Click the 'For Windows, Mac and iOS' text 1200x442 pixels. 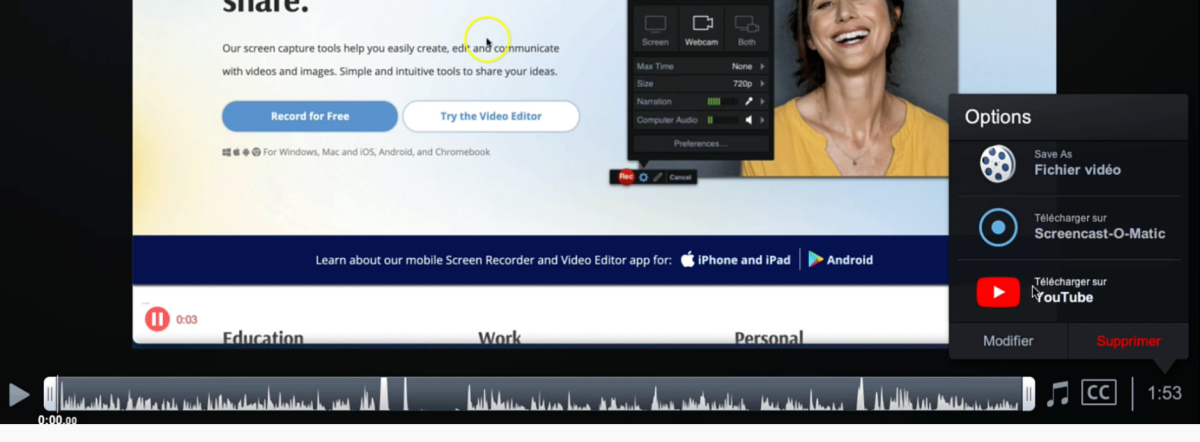tap(377, 152)
